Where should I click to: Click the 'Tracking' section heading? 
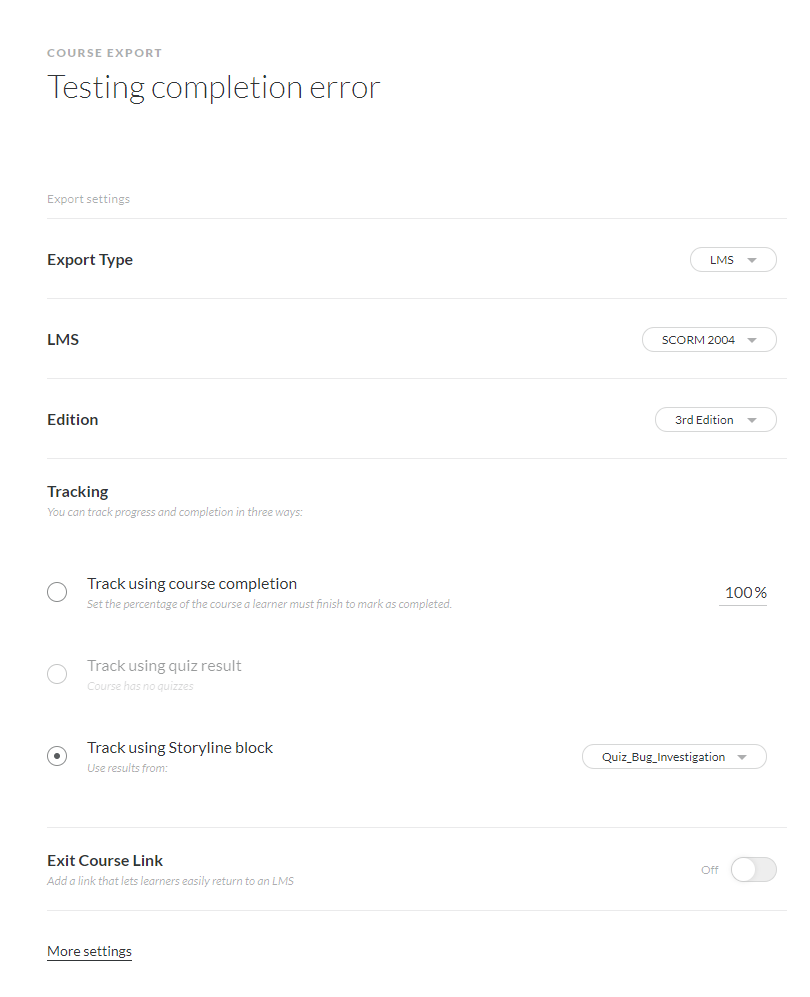77,492
